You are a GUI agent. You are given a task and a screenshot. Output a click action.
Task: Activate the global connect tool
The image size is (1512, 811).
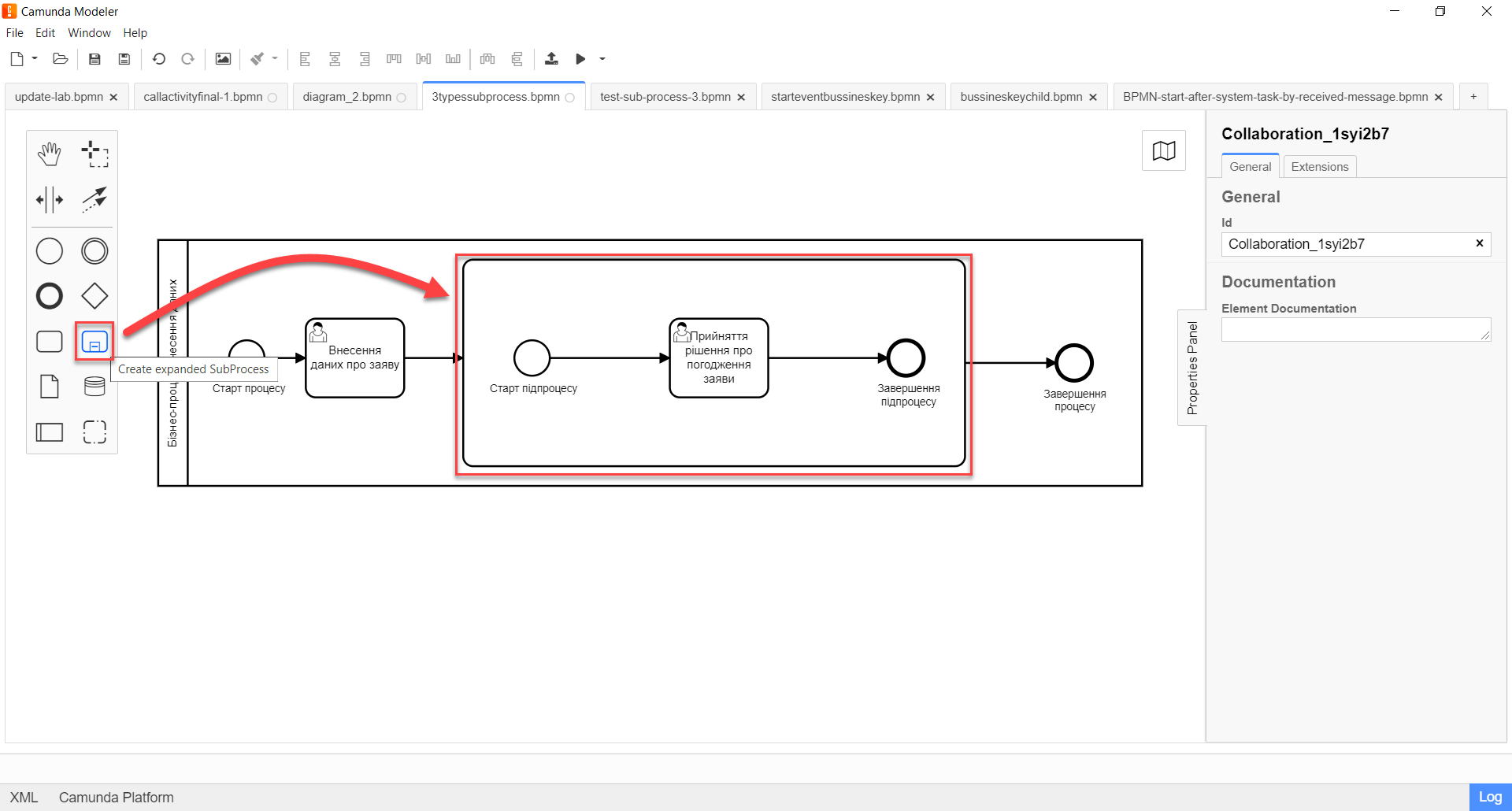94,199
